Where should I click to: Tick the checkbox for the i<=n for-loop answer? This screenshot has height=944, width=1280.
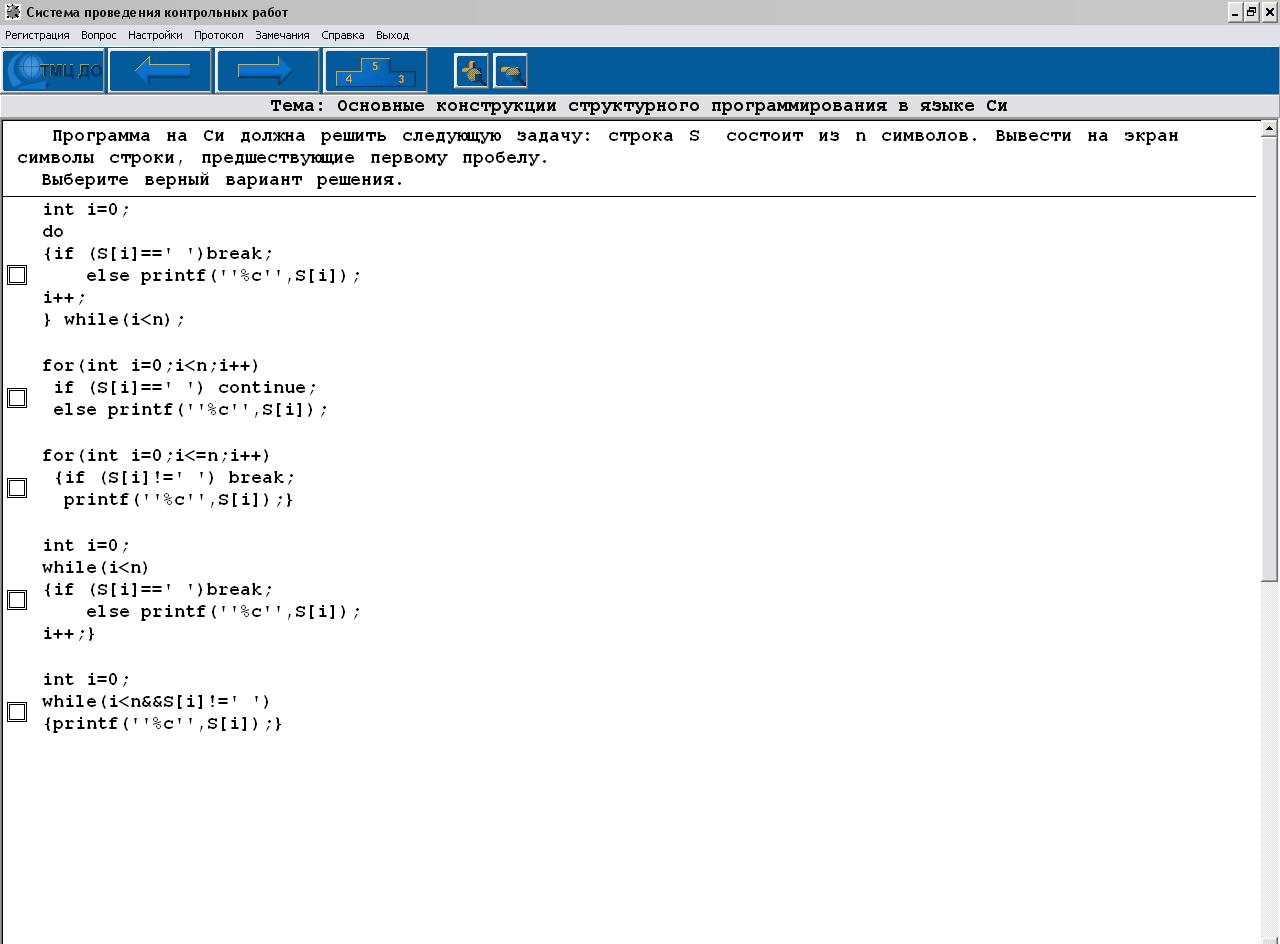coord(17,488)
